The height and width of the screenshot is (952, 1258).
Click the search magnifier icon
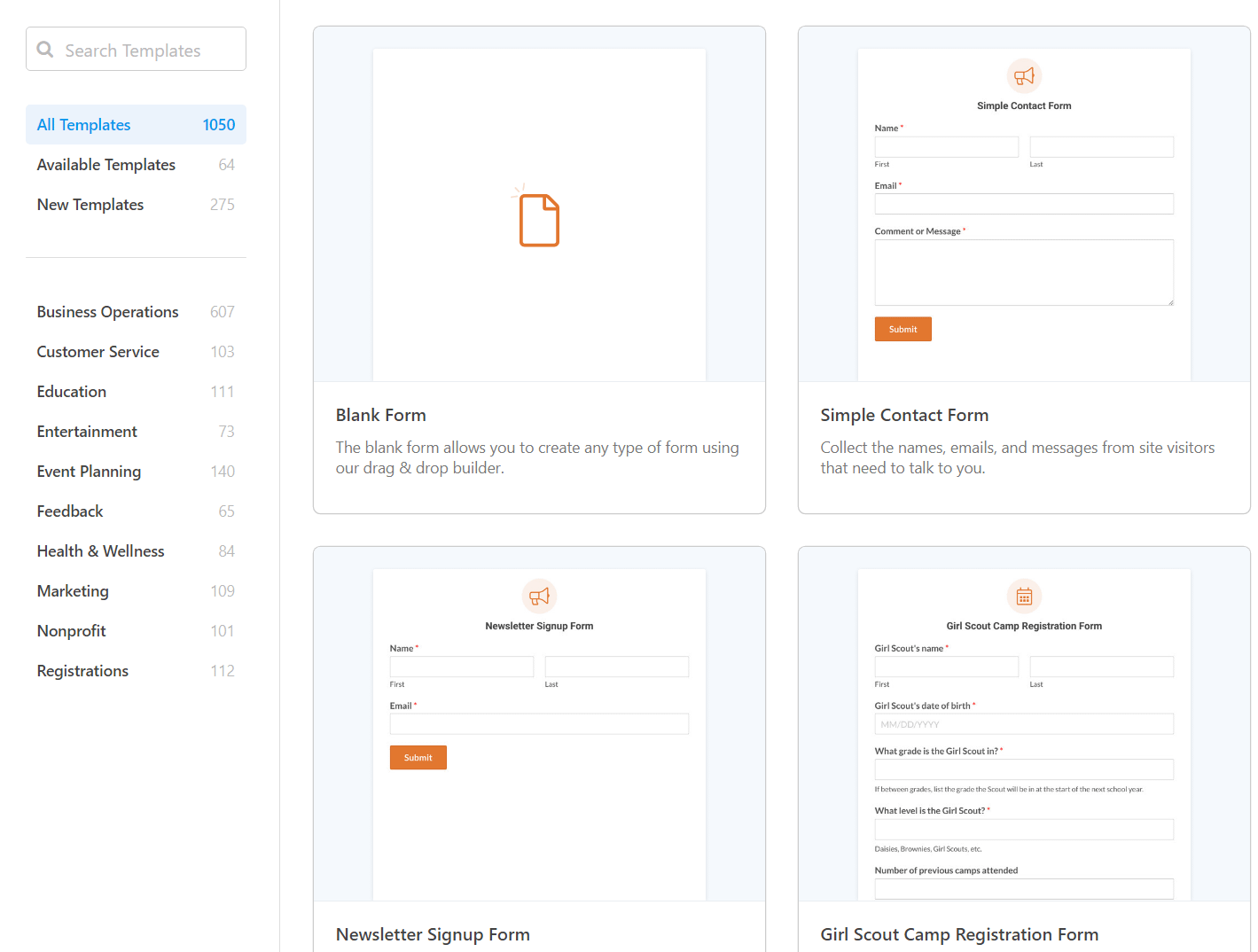pos(45,49)
